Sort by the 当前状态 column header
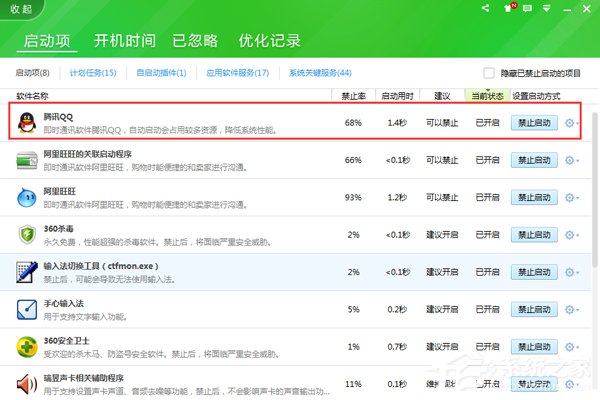Viewport: 600px width, 400px height. pos(487,96)
